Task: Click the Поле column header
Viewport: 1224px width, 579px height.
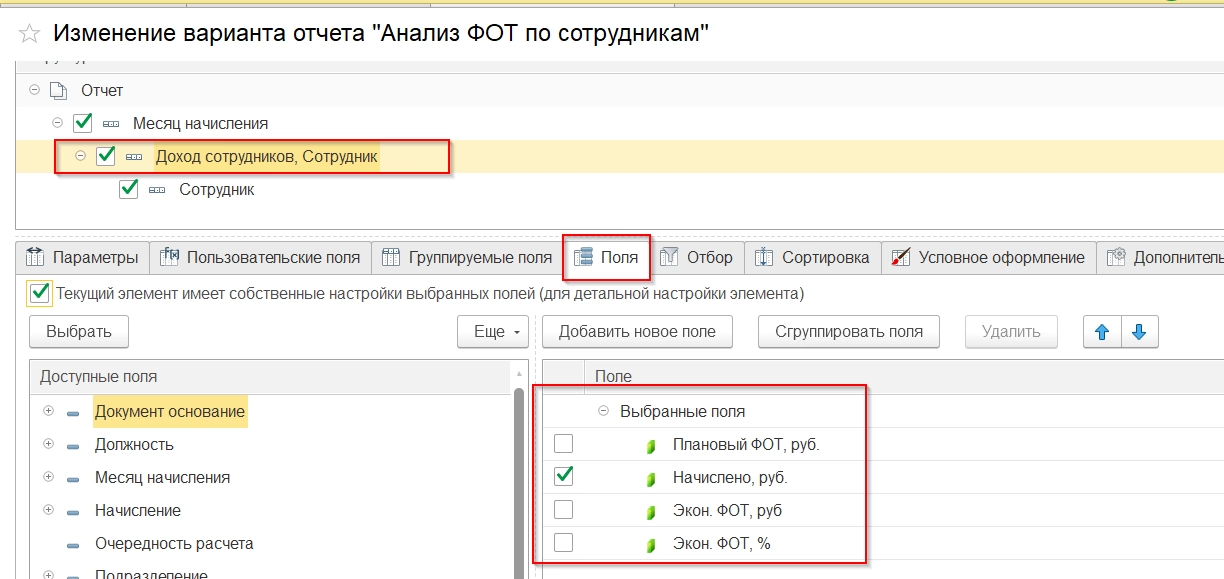Action: pos(904,377)
